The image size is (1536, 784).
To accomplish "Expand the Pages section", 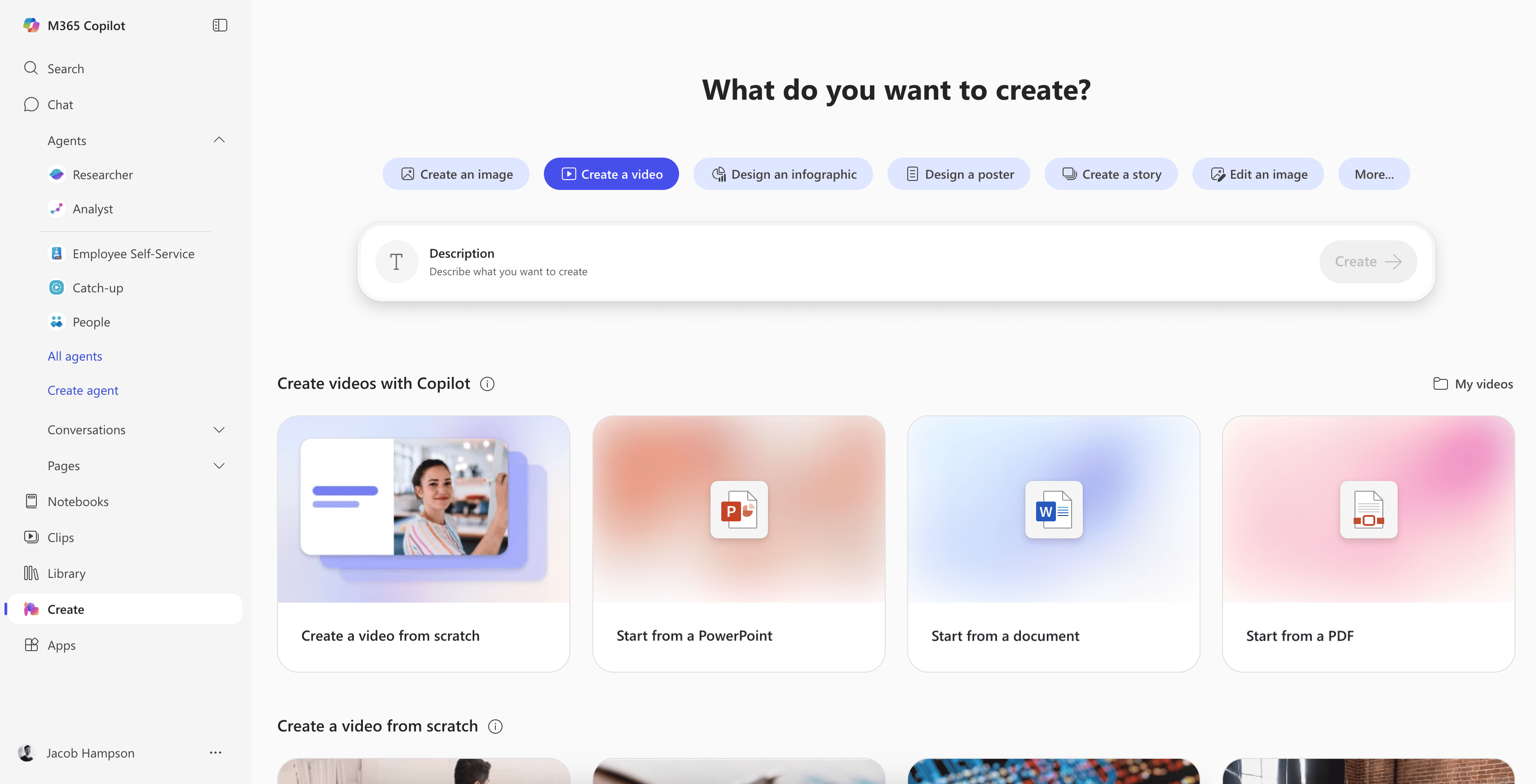I will [x=219, y=466].
